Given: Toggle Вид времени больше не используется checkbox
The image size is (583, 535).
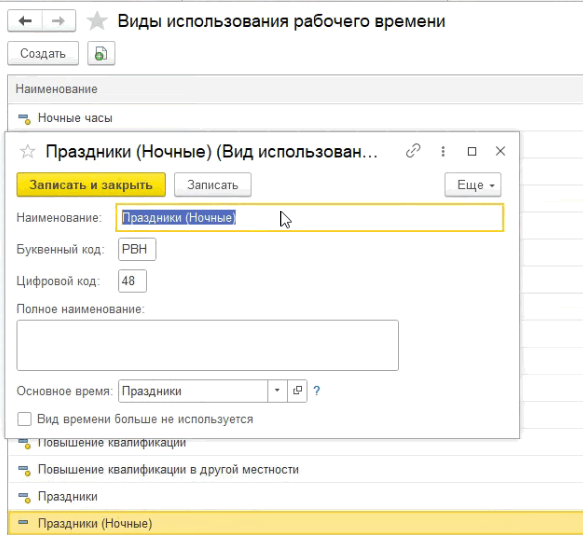Looking at the screenshot, I should [x=24, y=419].
